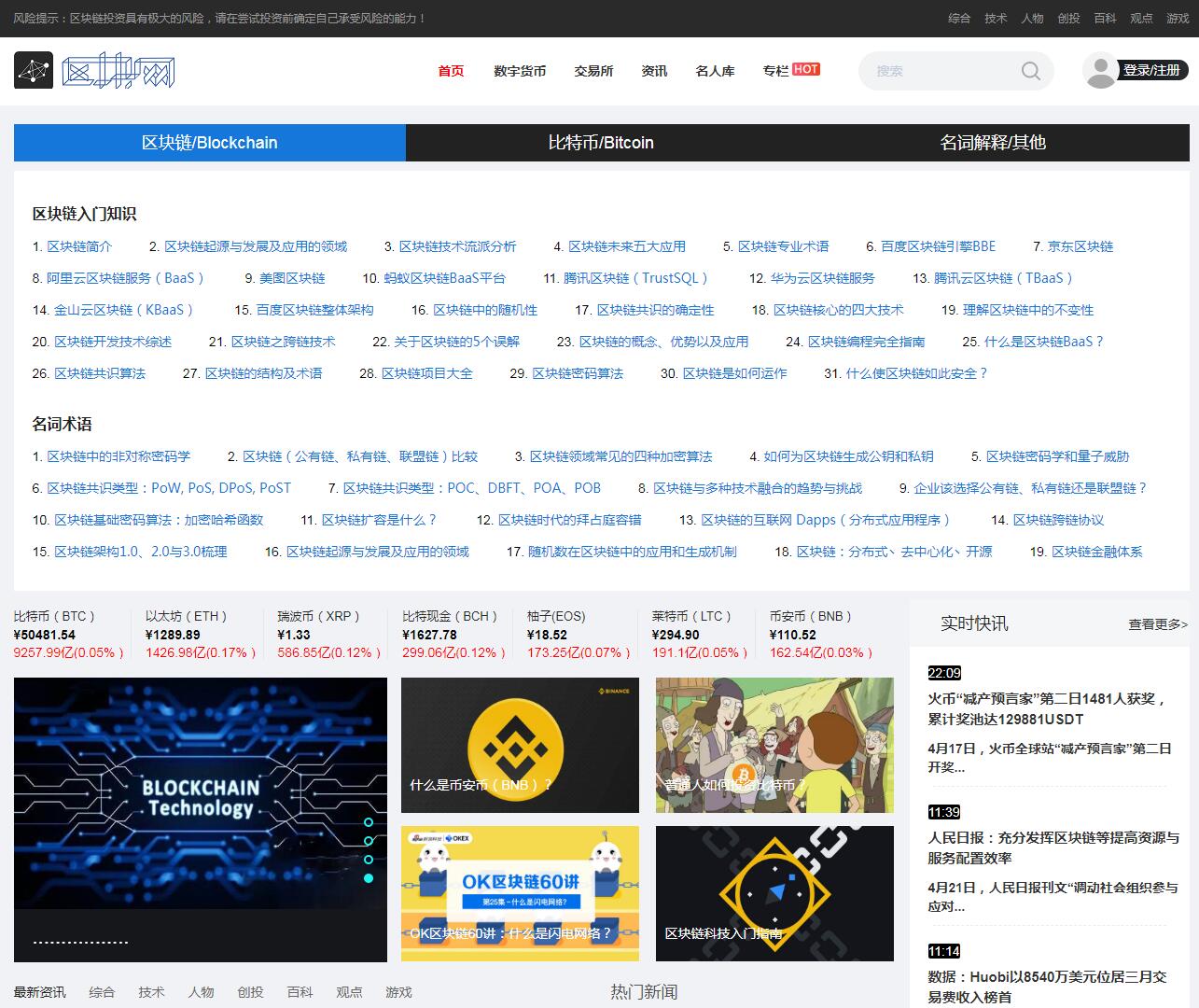Open the 什么是币安币（BNB）？ thumbnail
The height and width of the screenshot is (1008, 1199).
tap(520, 745)
